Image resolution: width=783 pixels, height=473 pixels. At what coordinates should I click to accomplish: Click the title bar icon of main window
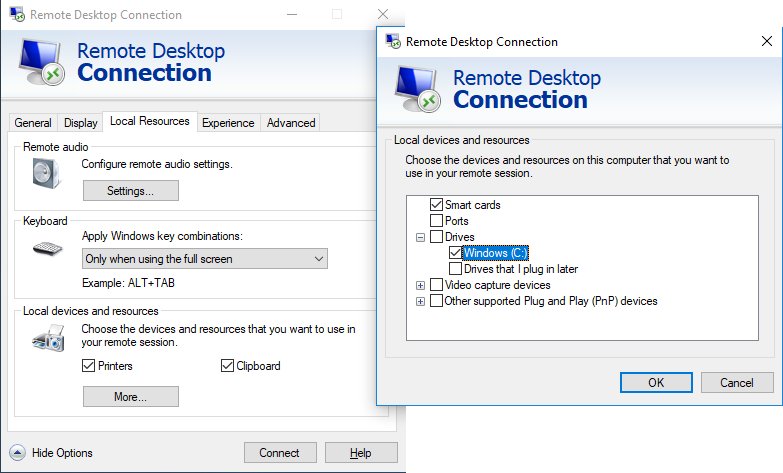click(16, 14)
